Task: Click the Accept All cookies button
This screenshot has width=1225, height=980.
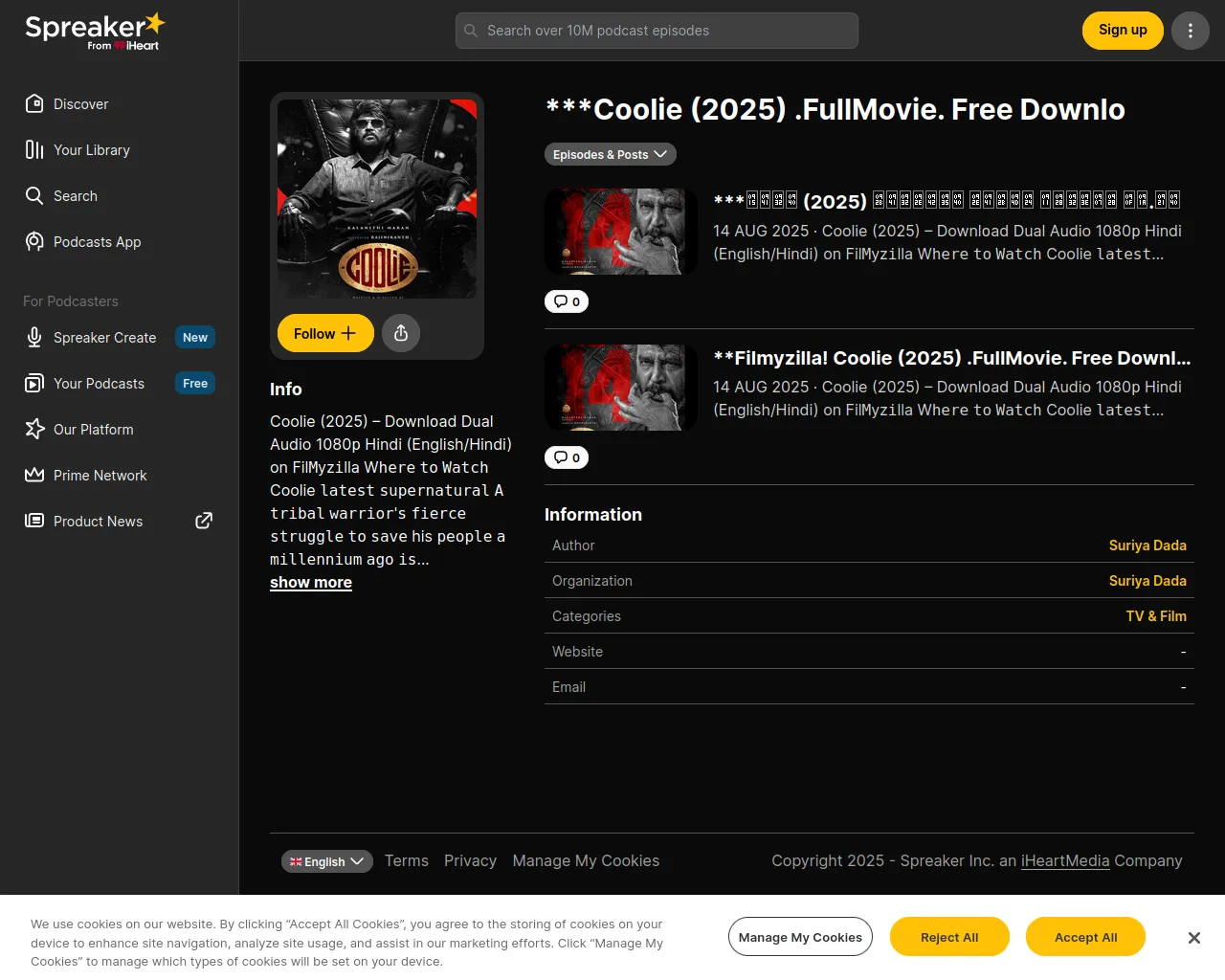Action: (1085, 937)
